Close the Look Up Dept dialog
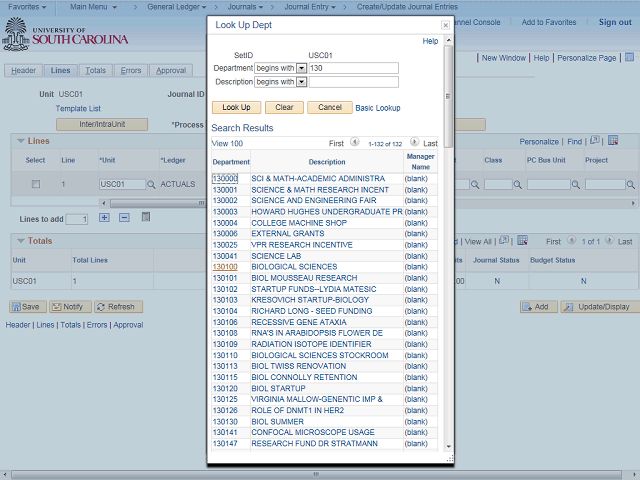The image size is (640, 480). pos(445,25)
